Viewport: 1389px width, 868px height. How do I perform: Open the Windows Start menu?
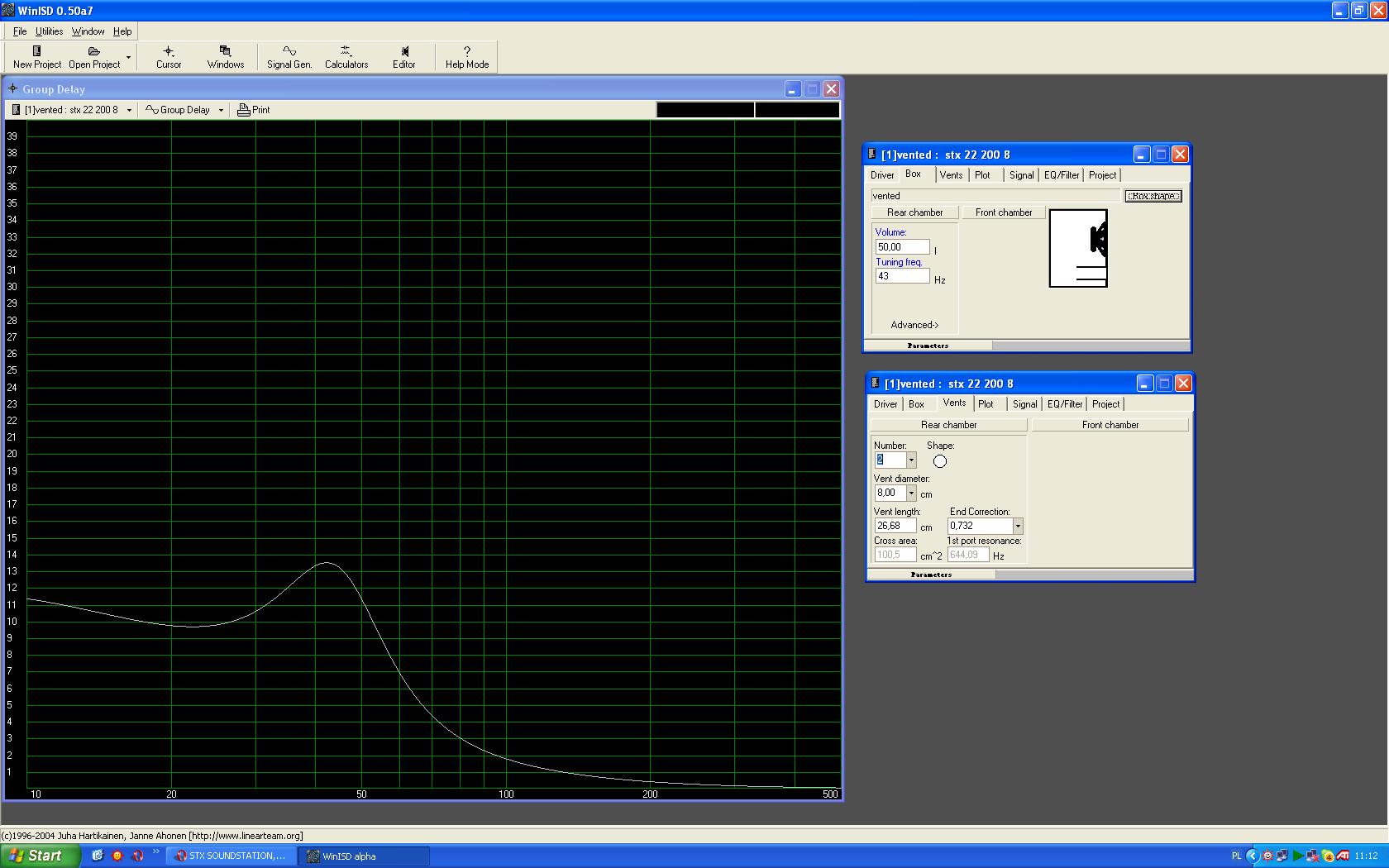pos(40,856)
